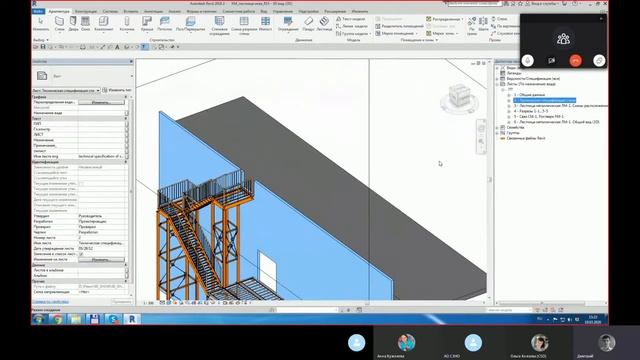Select the Door (Дверь) tool
640x360 pixels.
click(73, 24)
